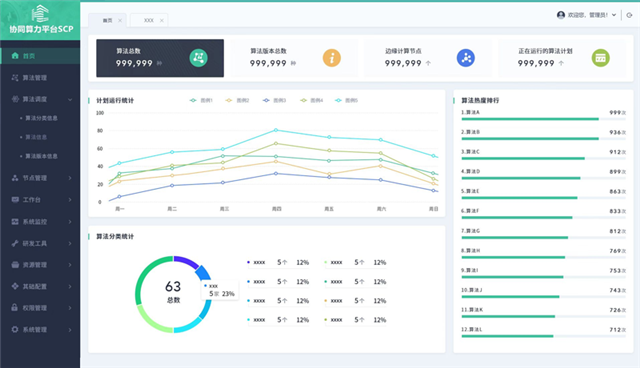This screenshot has width=640, height=368.
Task: Click the 743次 ranking value
Action: tap(618, 290)
